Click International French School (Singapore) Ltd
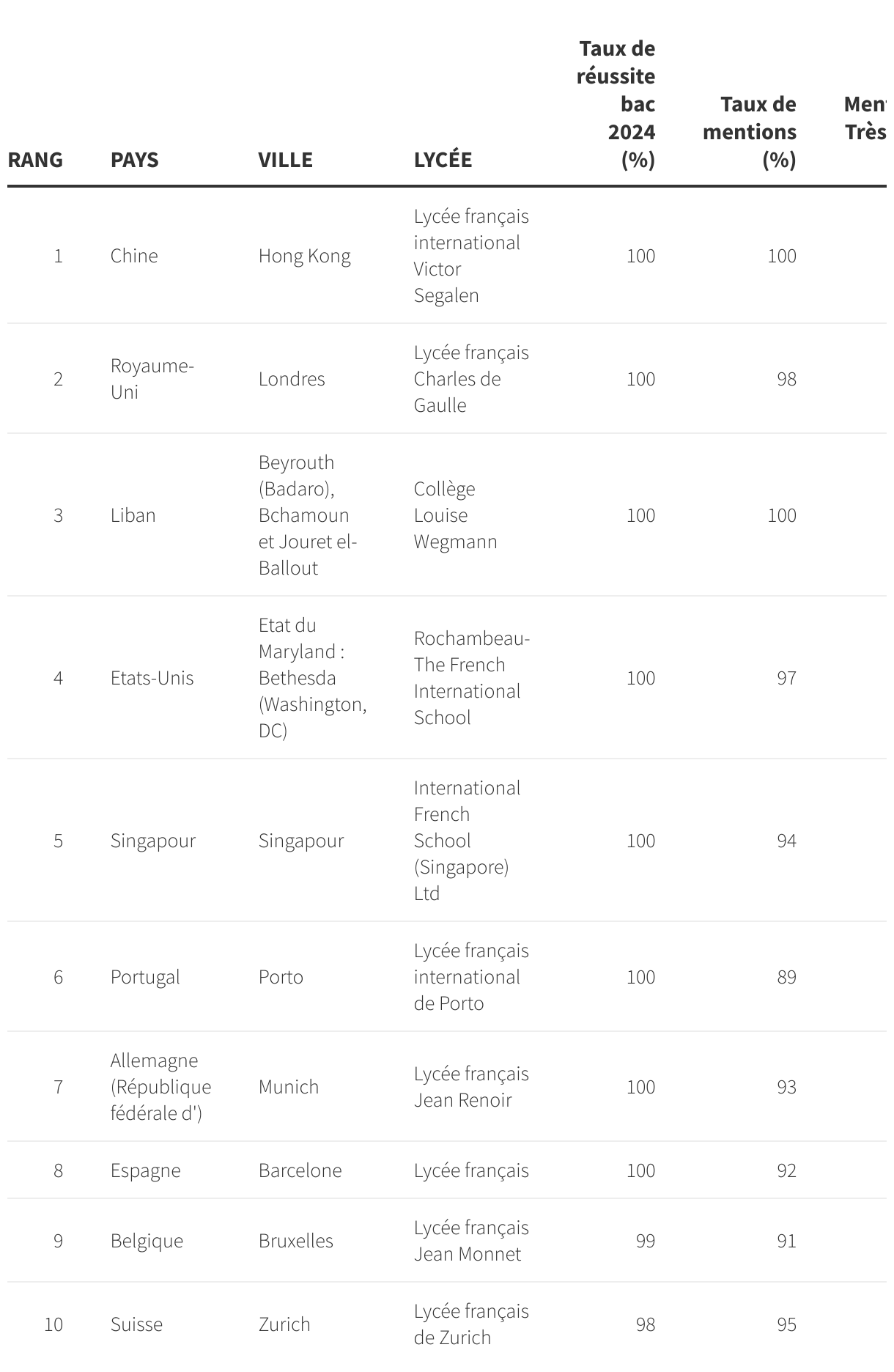The width and height of the screenshot is (894, 1372). click(467, 841)
